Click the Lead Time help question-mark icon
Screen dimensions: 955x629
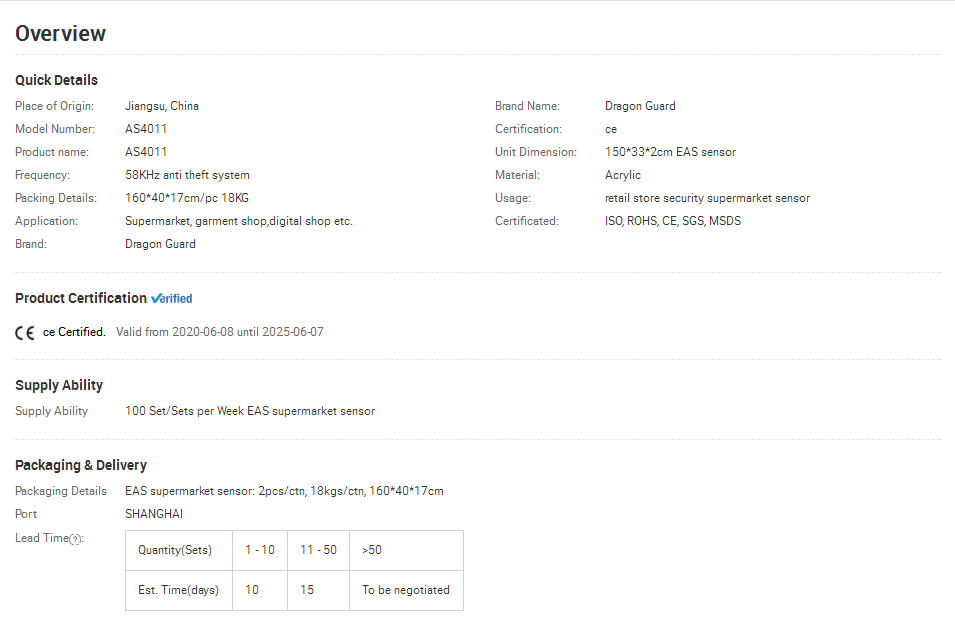coord(75,539)
